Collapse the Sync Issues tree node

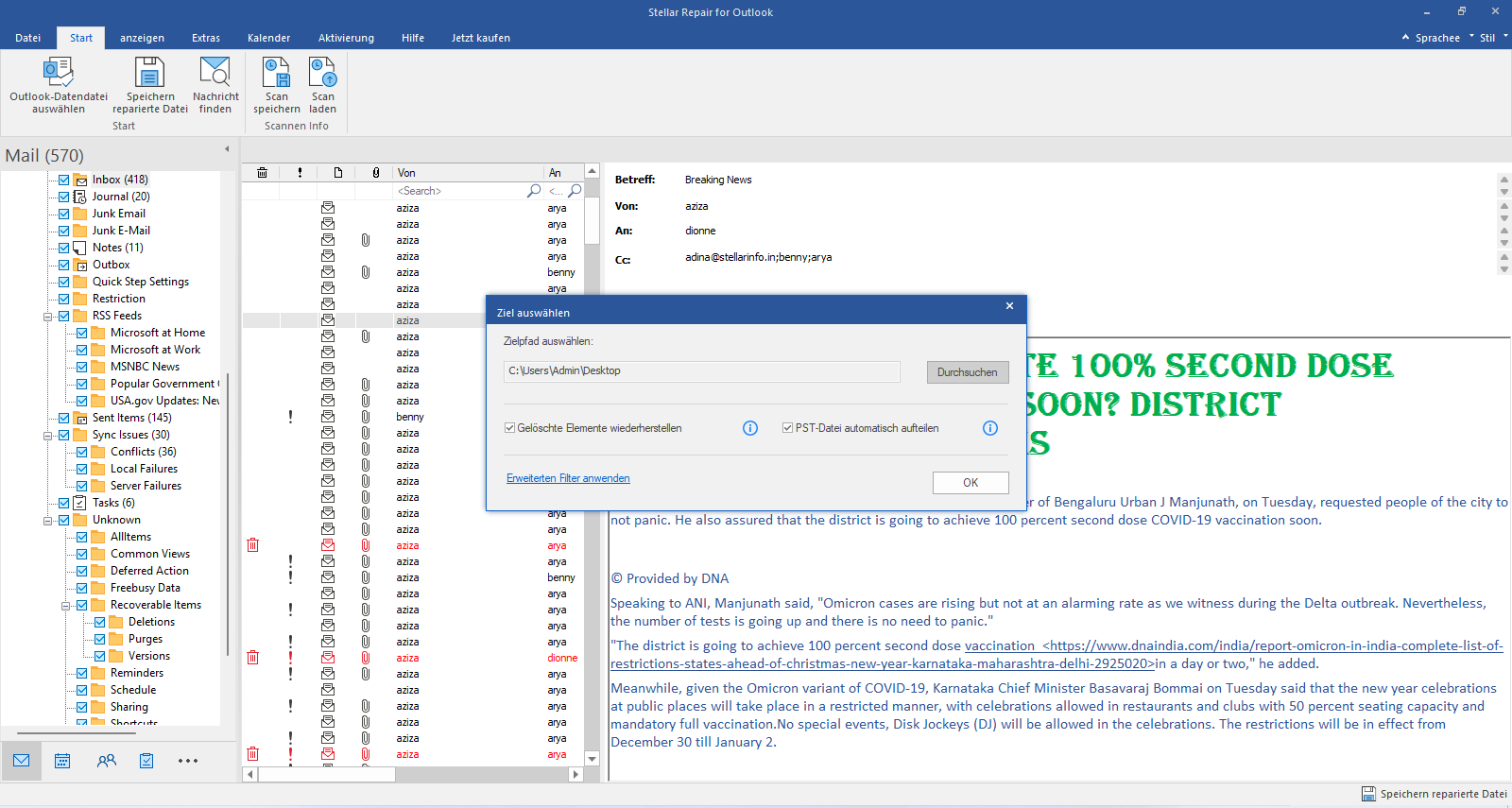coord(47,436)
